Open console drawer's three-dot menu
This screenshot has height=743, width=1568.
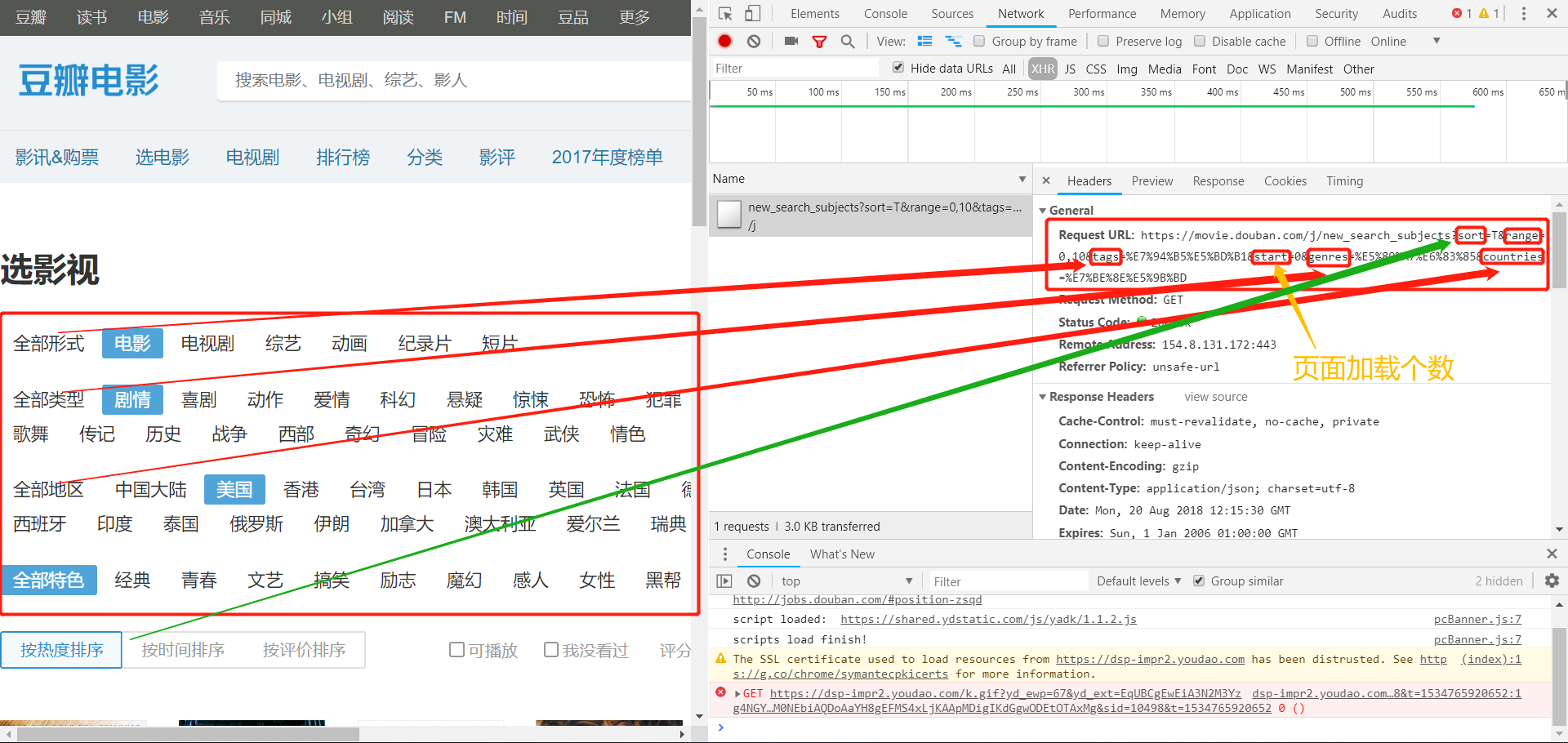724,554
